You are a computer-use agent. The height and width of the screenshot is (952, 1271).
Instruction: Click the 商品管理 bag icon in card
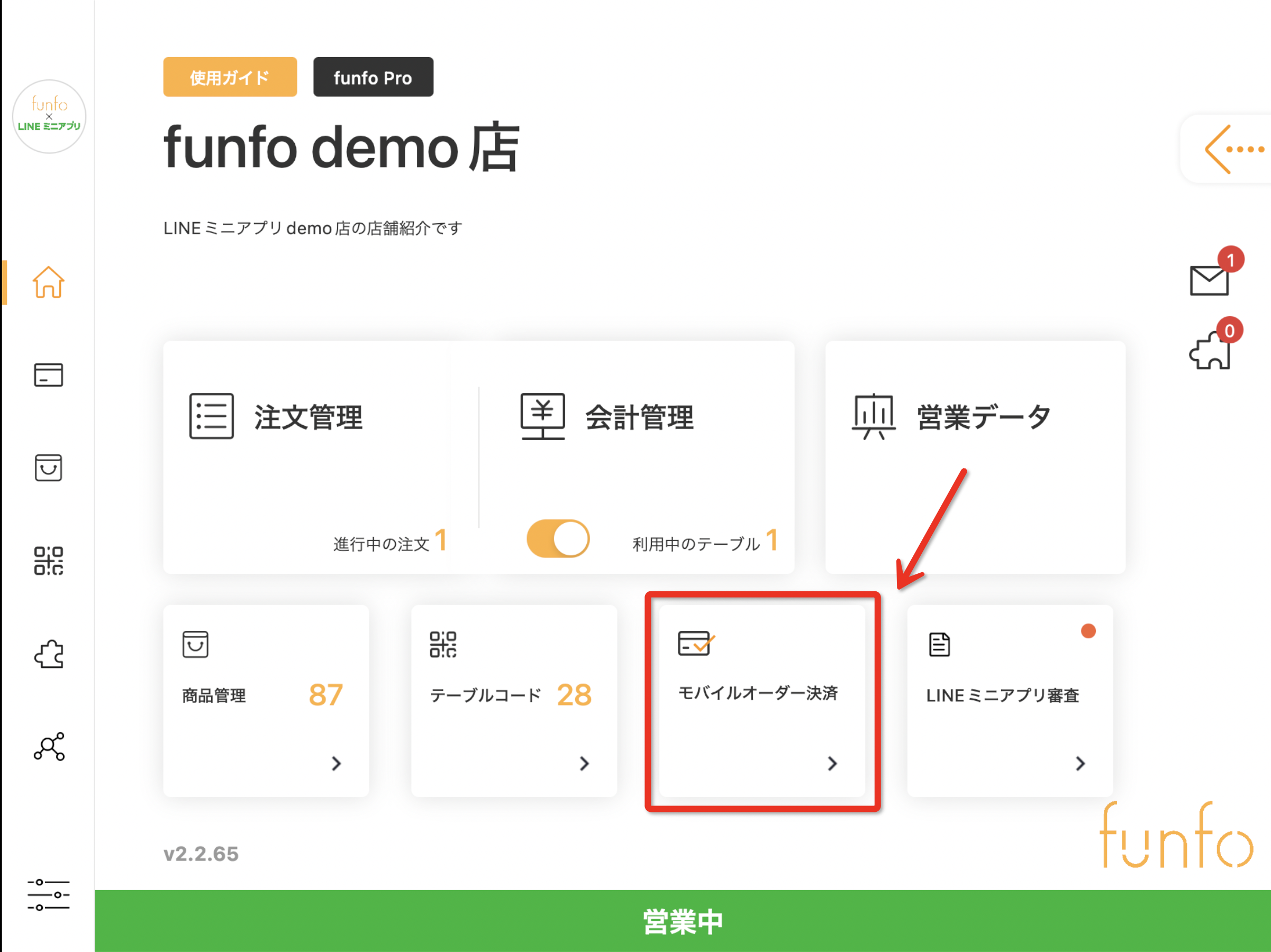click(x=195, y=644)
